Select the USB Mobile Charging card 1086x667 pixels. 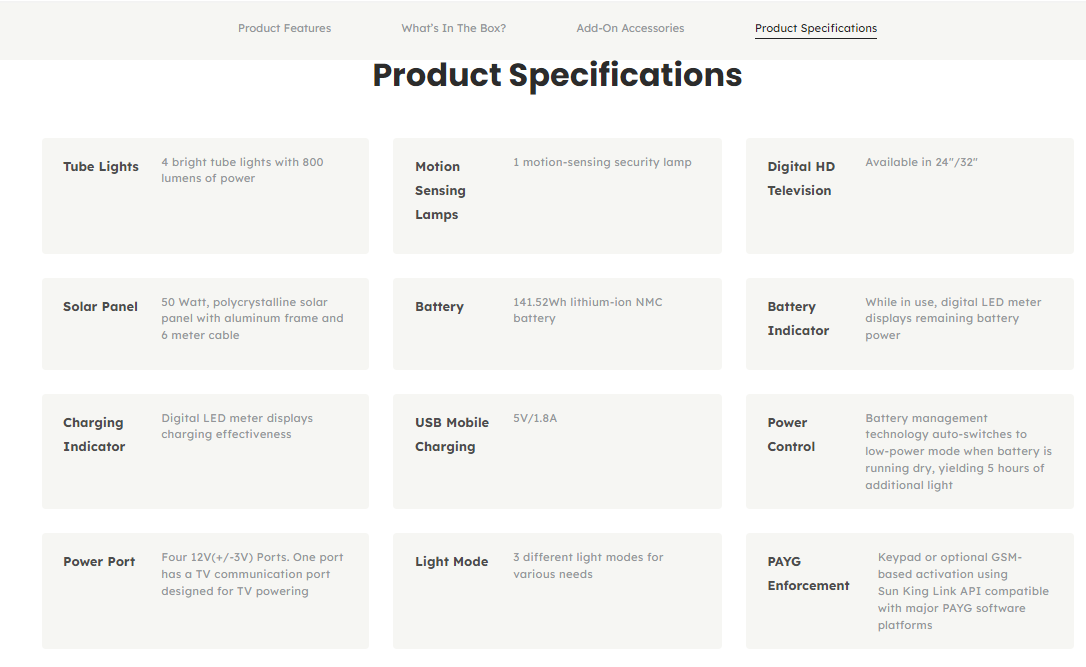[557, 451]
